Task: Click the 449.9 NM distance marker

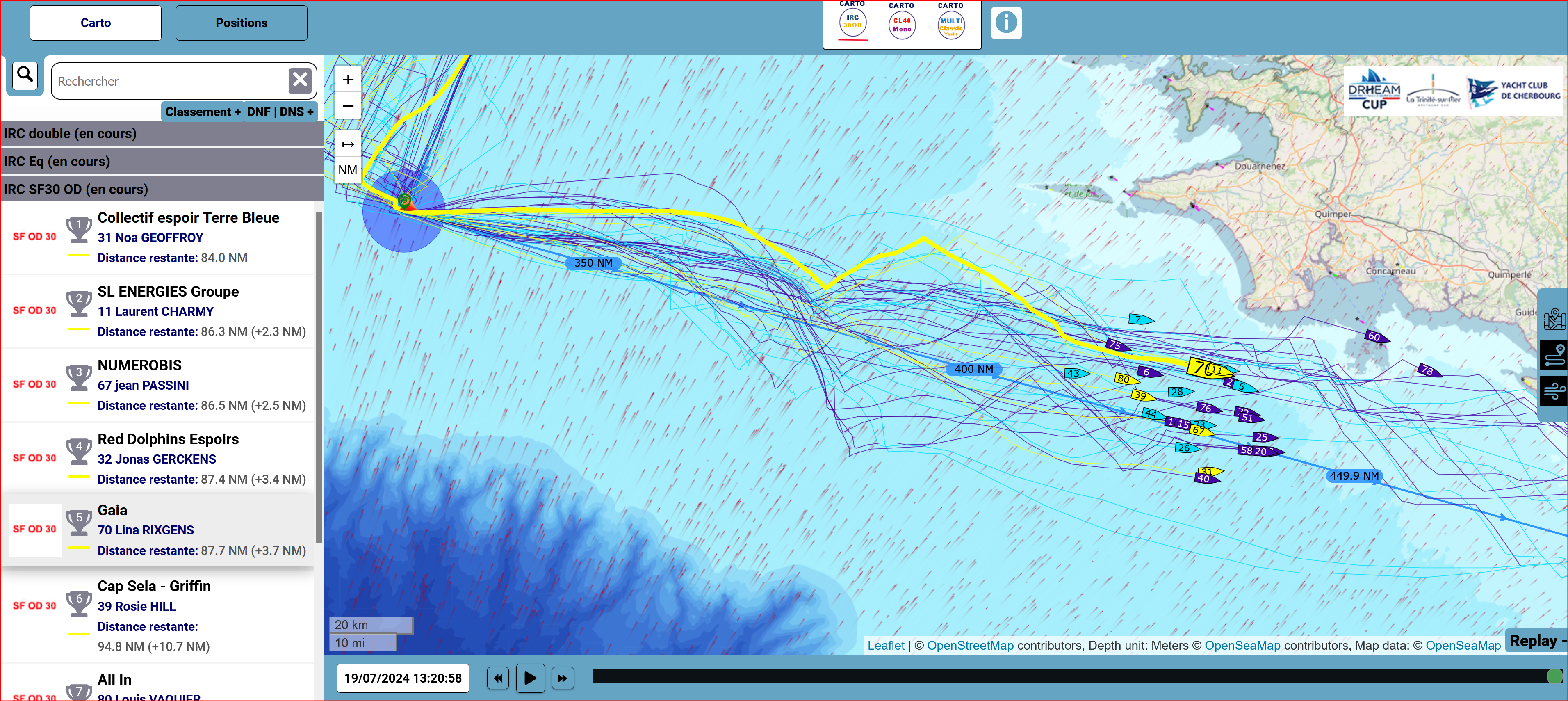Action: click(x=1354, y=476)
